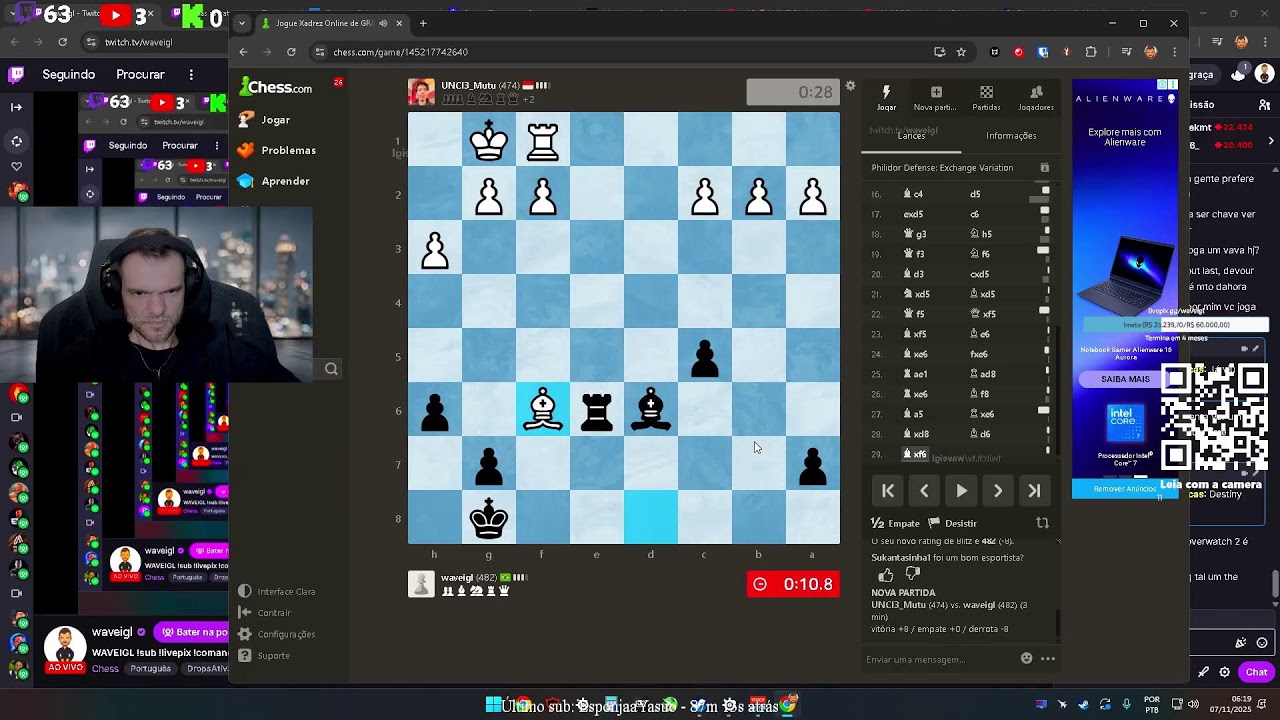Click move 25 ae1 in move list

coord(916,374)
